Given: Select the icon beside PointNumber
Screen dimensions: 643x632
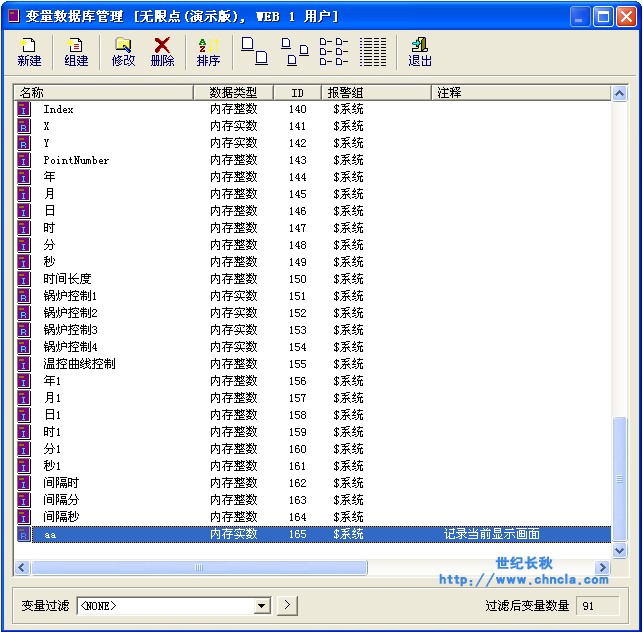Looking at the screenshot, I should (24, 160).
